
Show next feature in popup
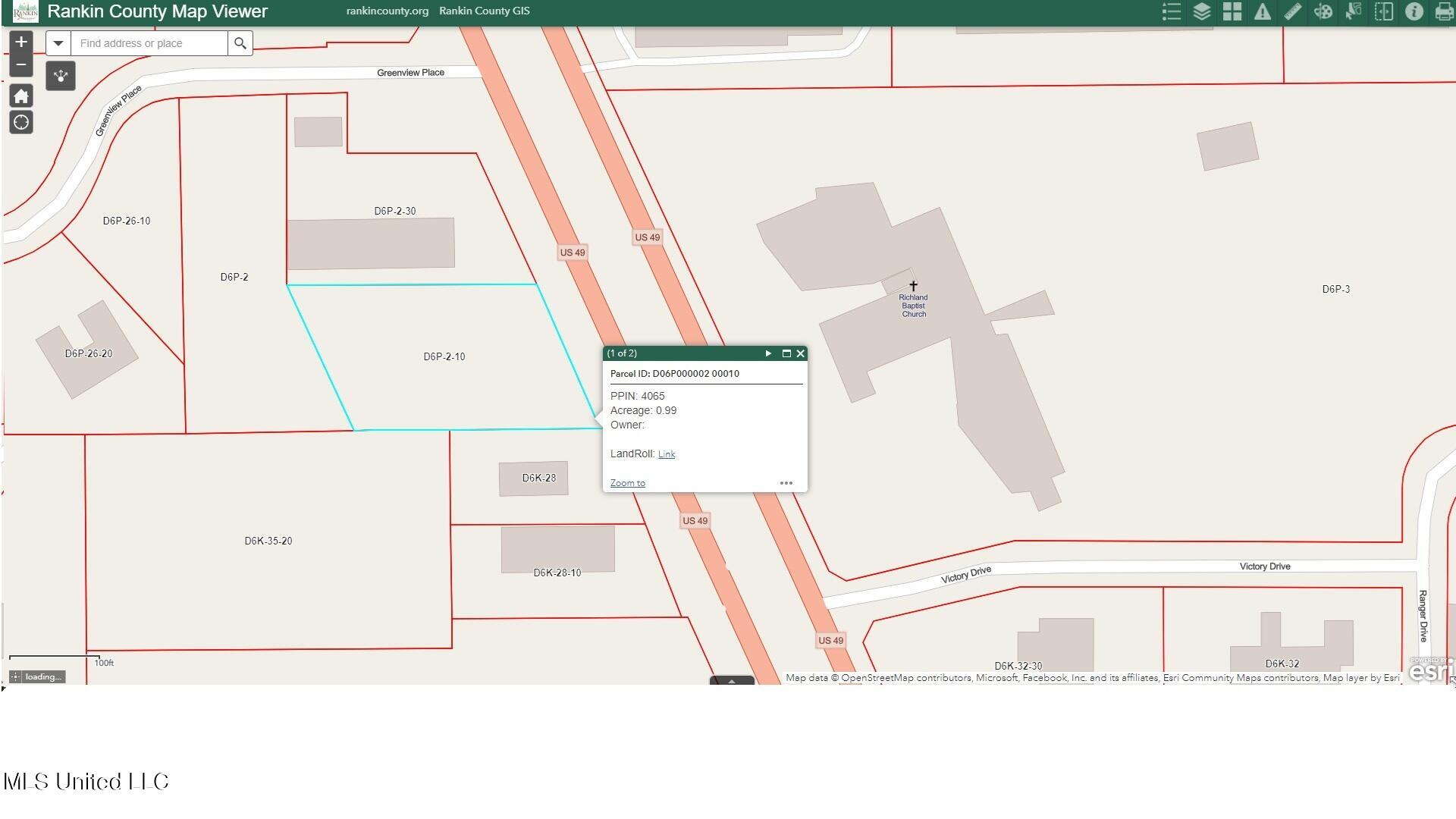pyautogui.click(x=768, y=353)
